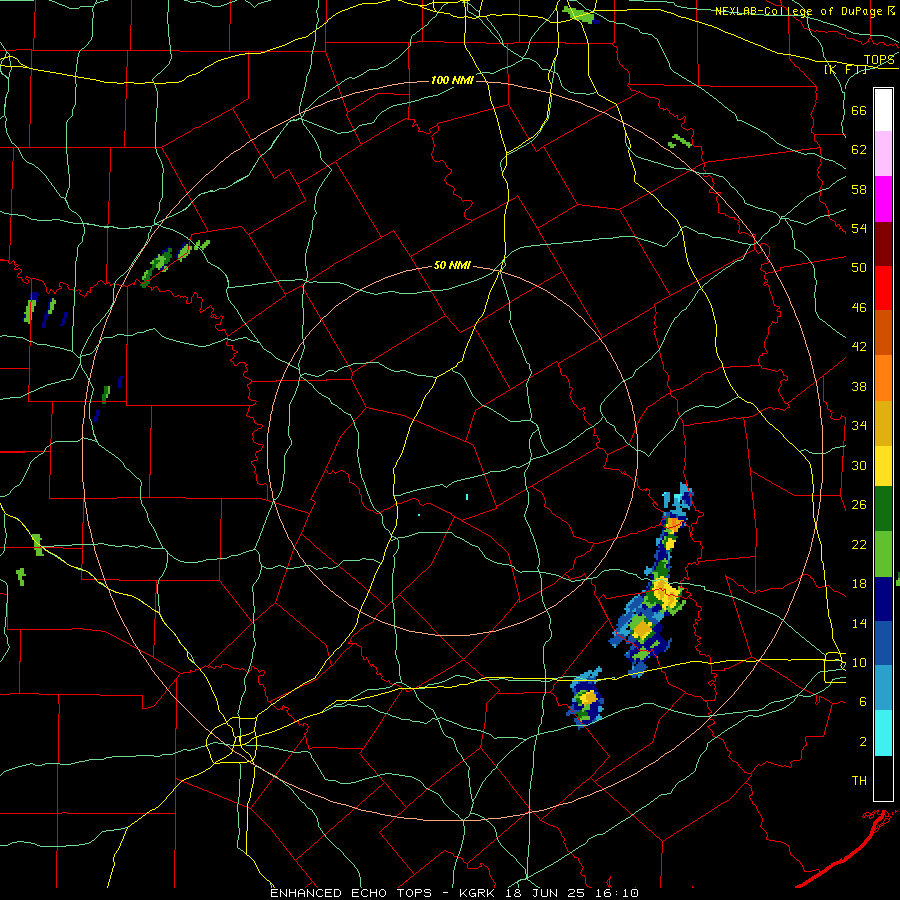The height and width of the screenshot is (900, 900).
Task: Click the navy blue 14-18 kft swatch
Action: [x=883, y=599]
